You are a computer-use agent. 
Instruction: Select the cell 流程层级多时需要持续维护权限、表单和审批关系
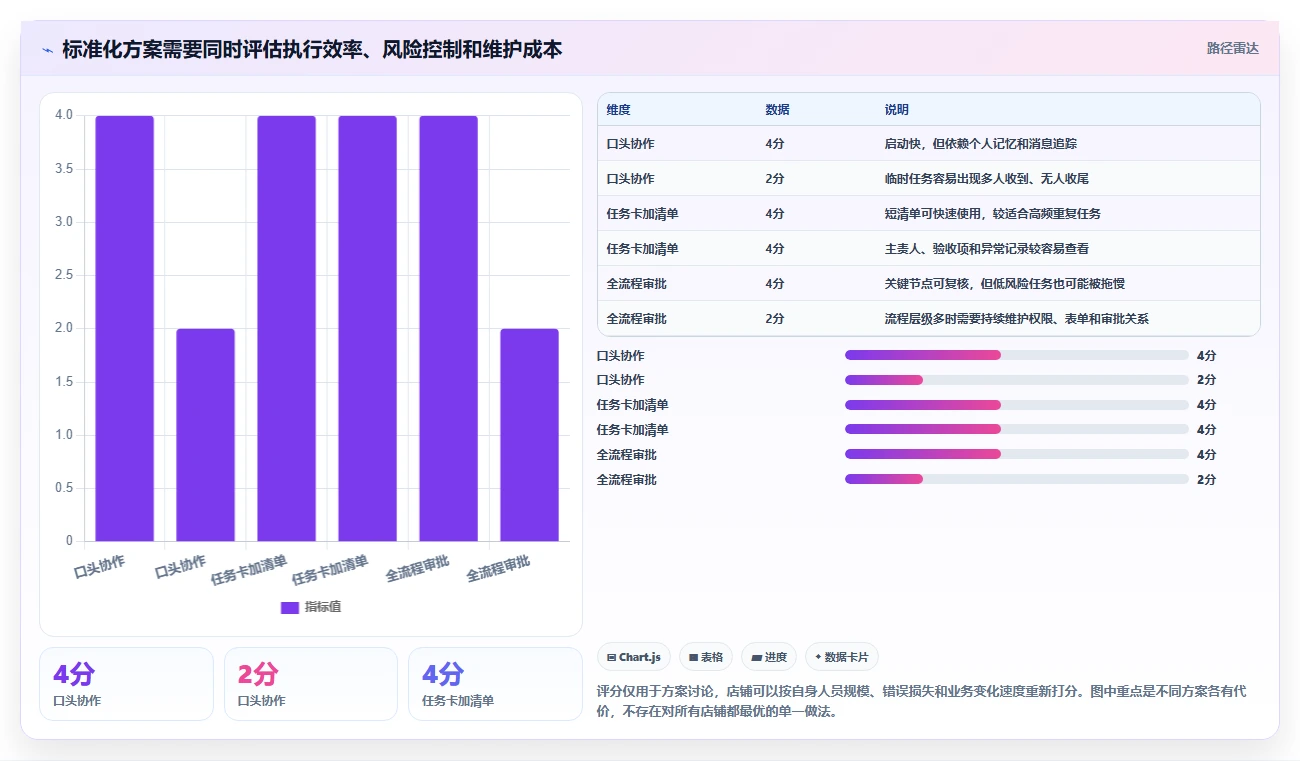coord(1017,319)
